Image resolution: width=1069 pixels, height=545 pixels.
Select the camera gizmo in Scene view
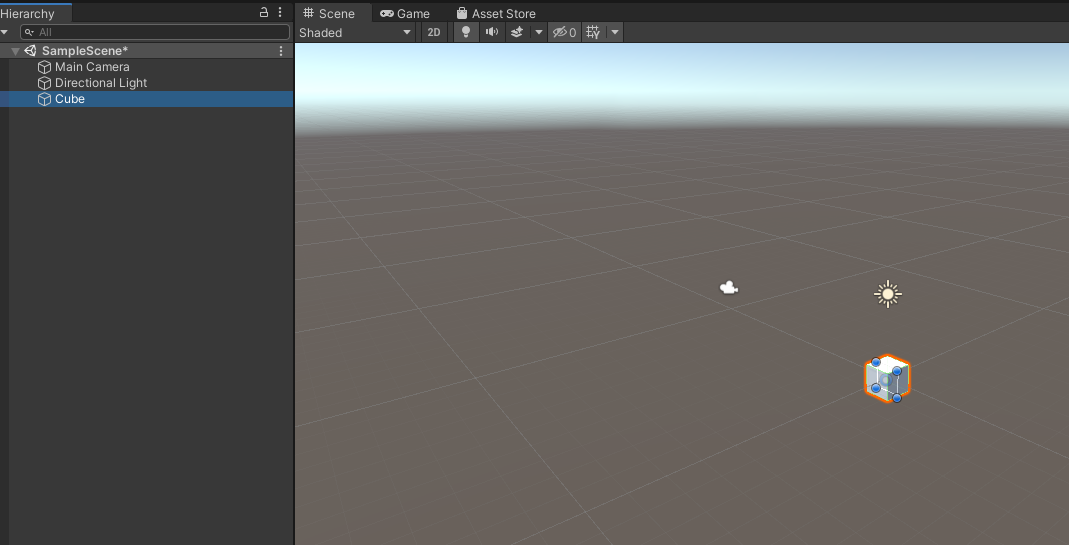[x=729, y=288]
